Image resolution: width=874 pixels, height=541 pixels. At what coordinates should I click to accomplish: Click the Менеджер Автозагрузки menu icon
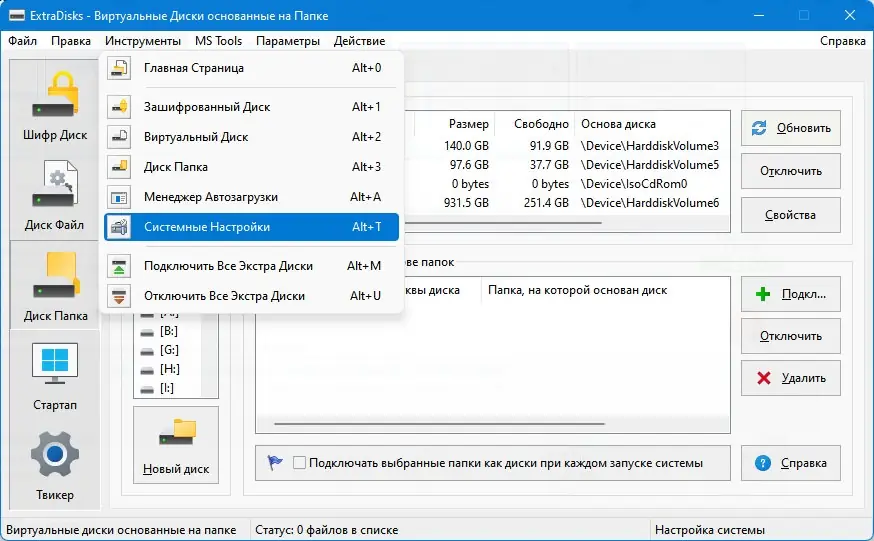pos(119,197)
